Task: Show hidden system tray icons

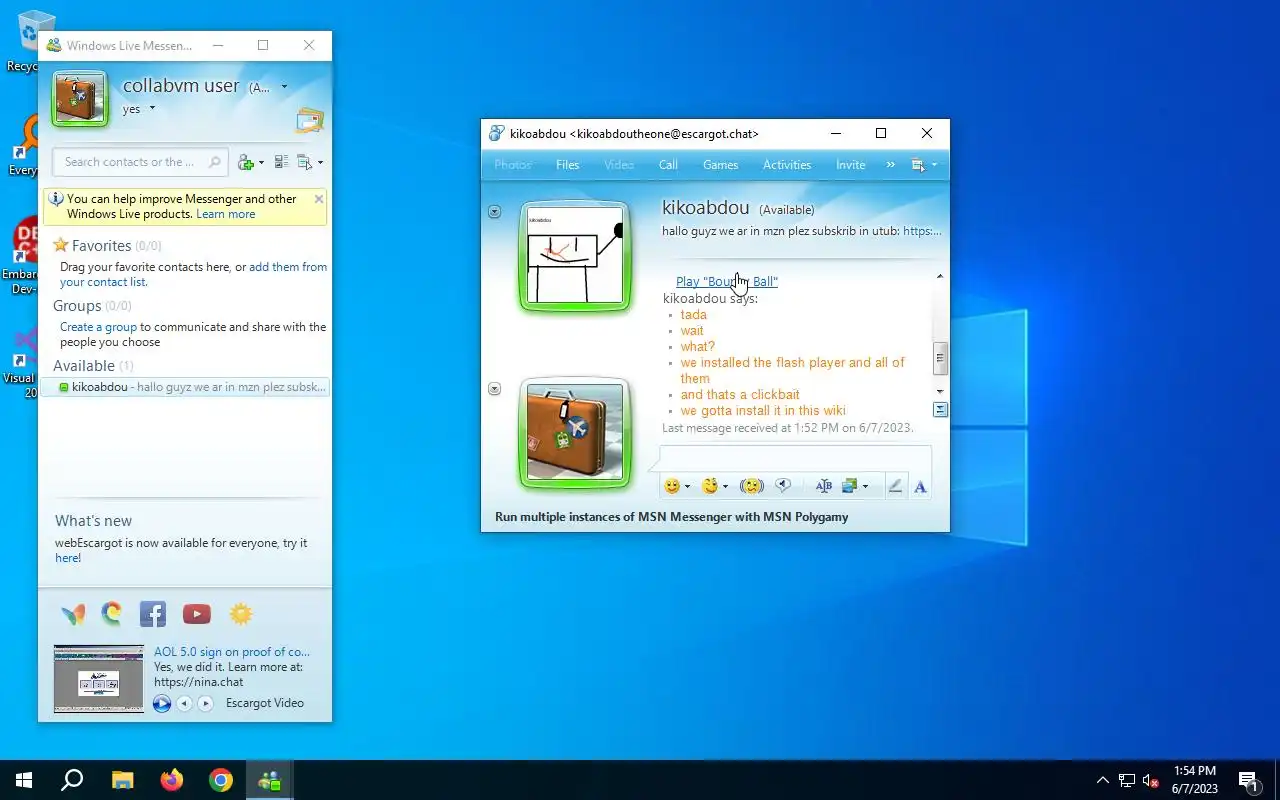Action: point(1103,780)
